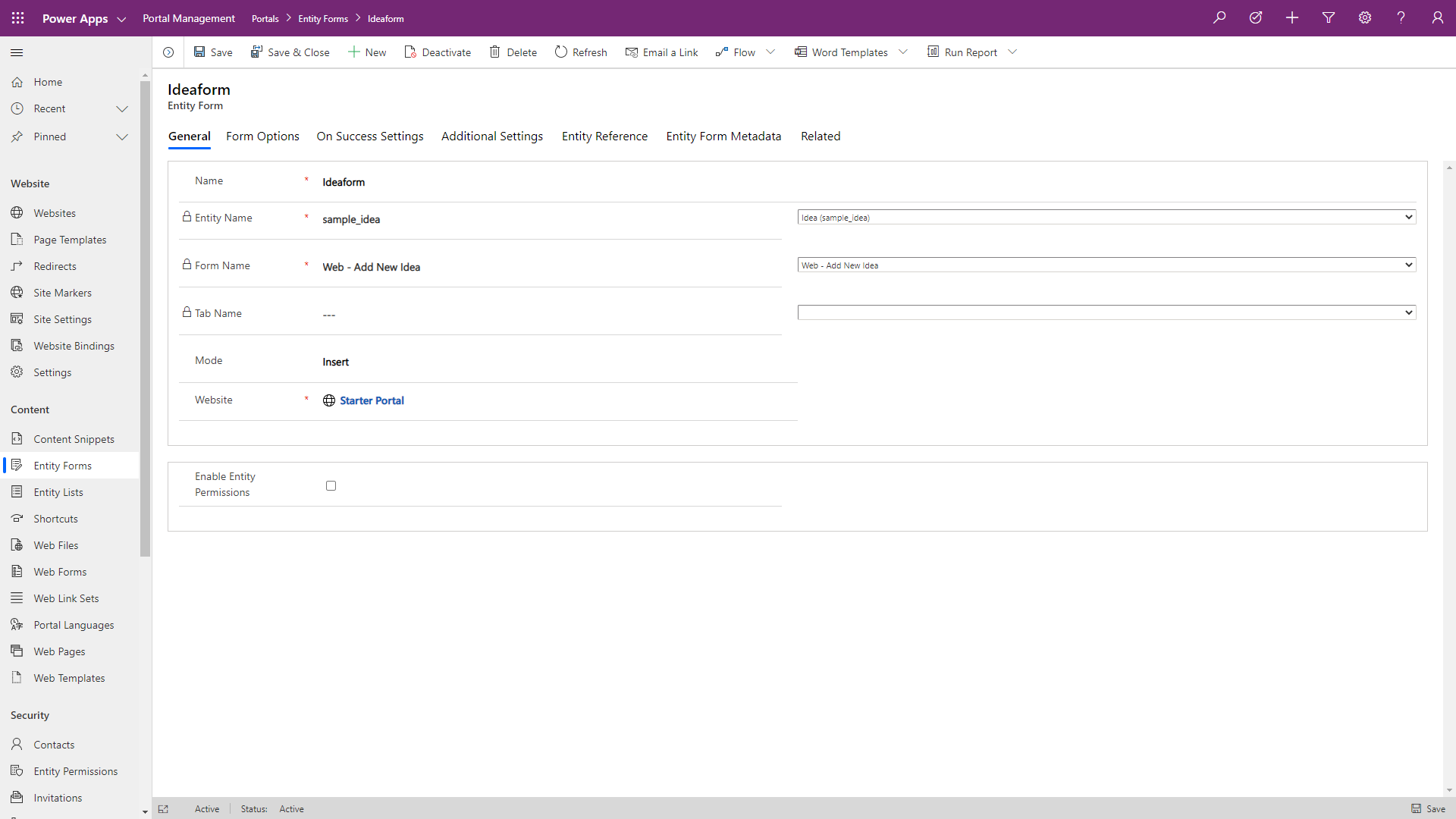The height and width of the screenshot is (819, 1456).
Task: Enable Entity Permissions checkbox
Action: (331, 486)
